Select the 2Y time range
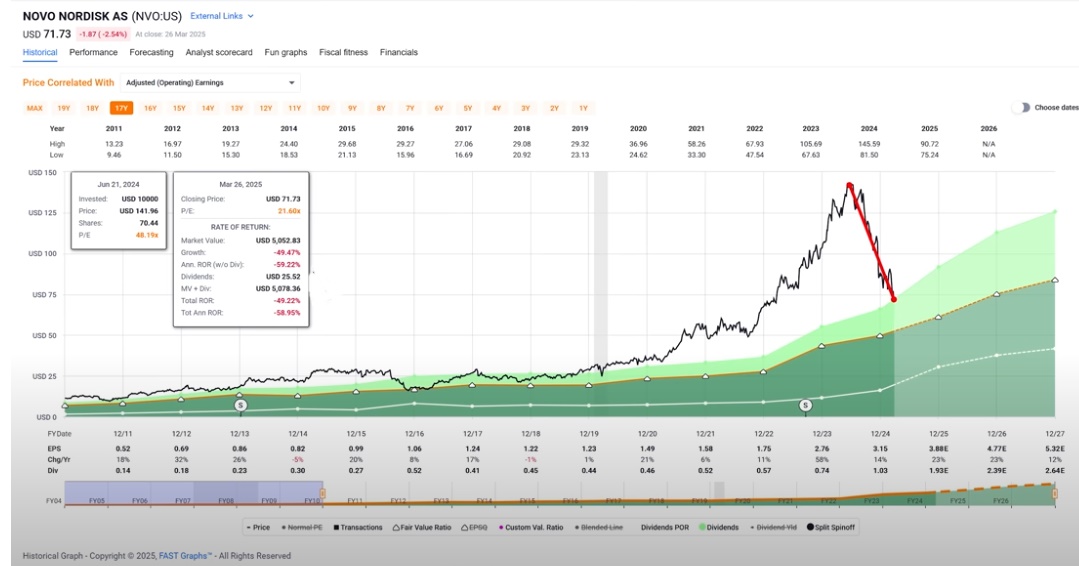 (555, 108)
